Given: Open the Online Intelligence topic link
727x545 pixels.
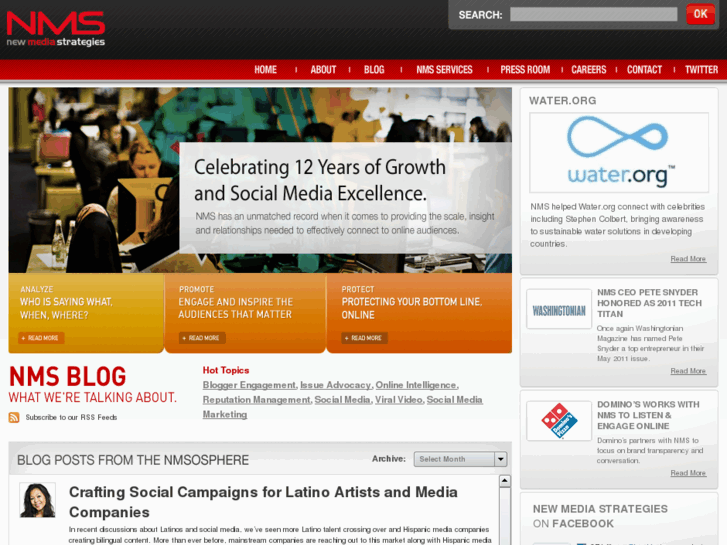Looking at the screenshot, I should [416, 385].
